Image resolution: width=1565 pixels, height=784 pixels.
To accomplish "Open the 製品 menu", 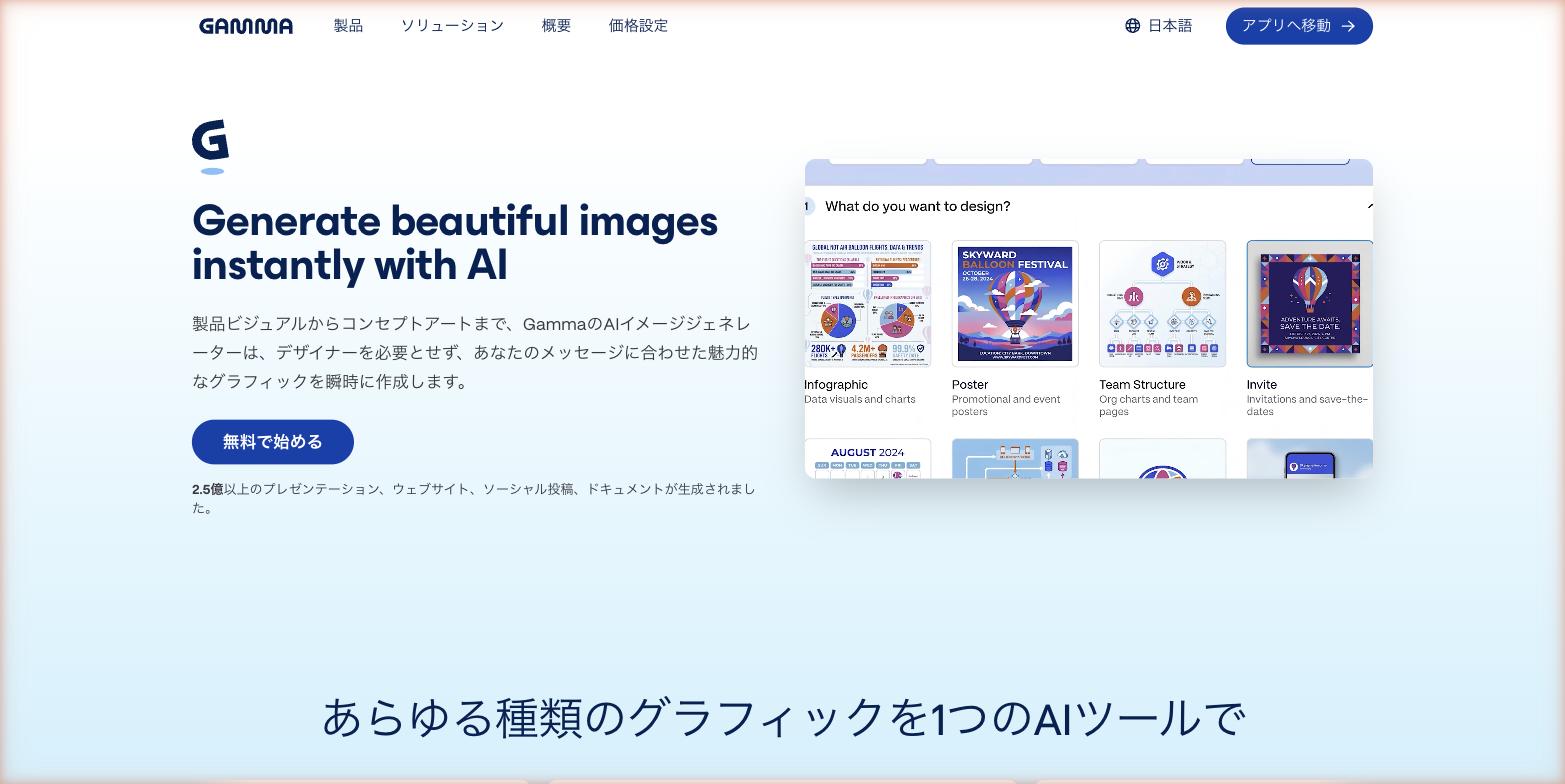I will pyautogui.click(x=348, y=26).
